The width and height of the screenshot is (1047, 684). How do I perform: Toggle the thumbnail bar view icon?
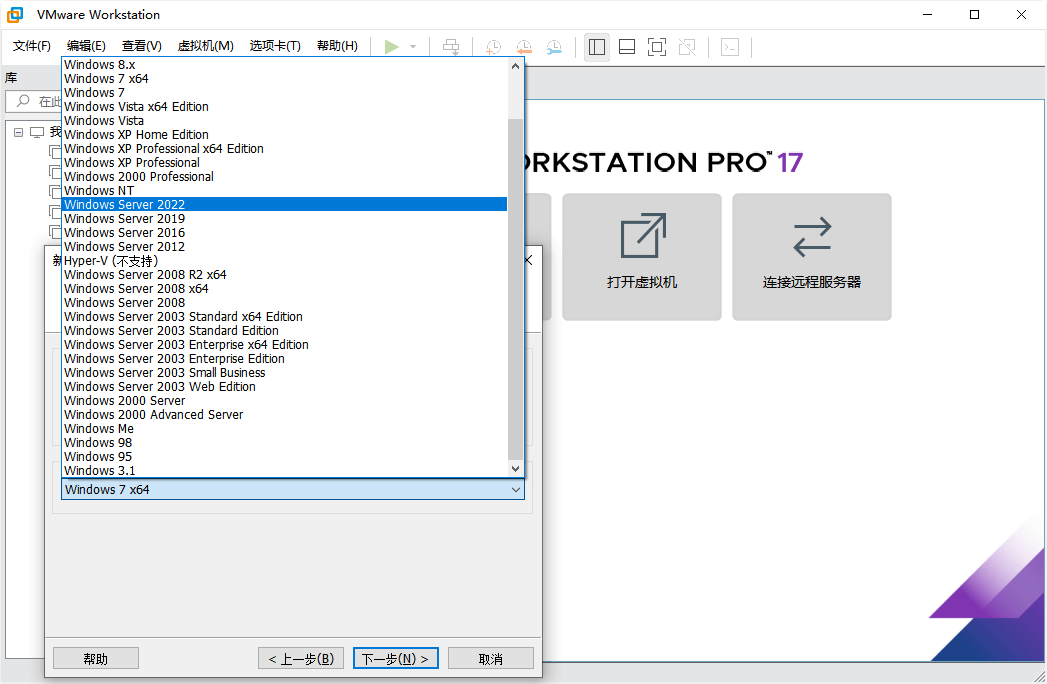coord(627,46)
